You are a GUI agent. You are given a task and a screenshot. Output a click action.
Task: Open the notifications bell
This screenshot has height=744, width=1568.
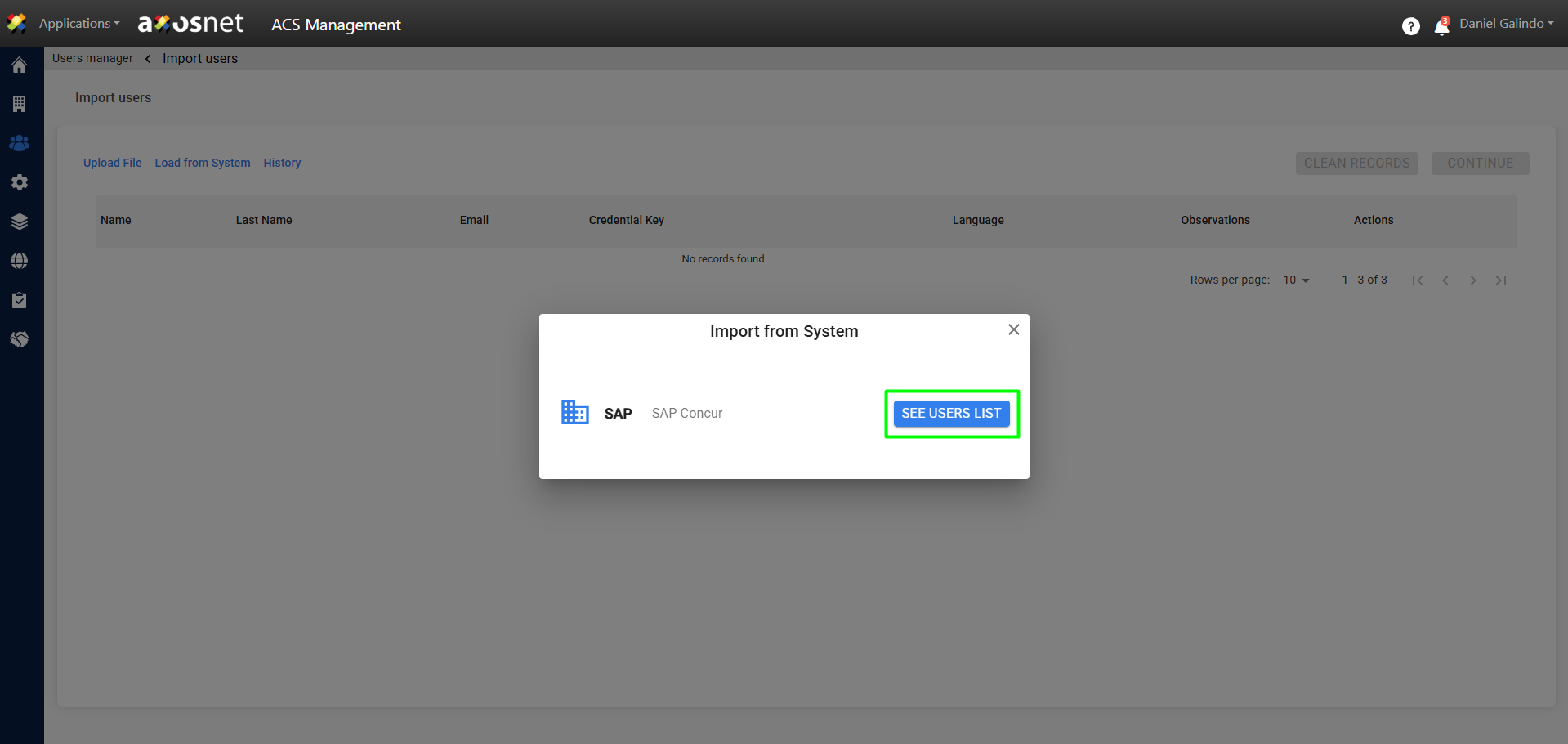pos(1441,27)
